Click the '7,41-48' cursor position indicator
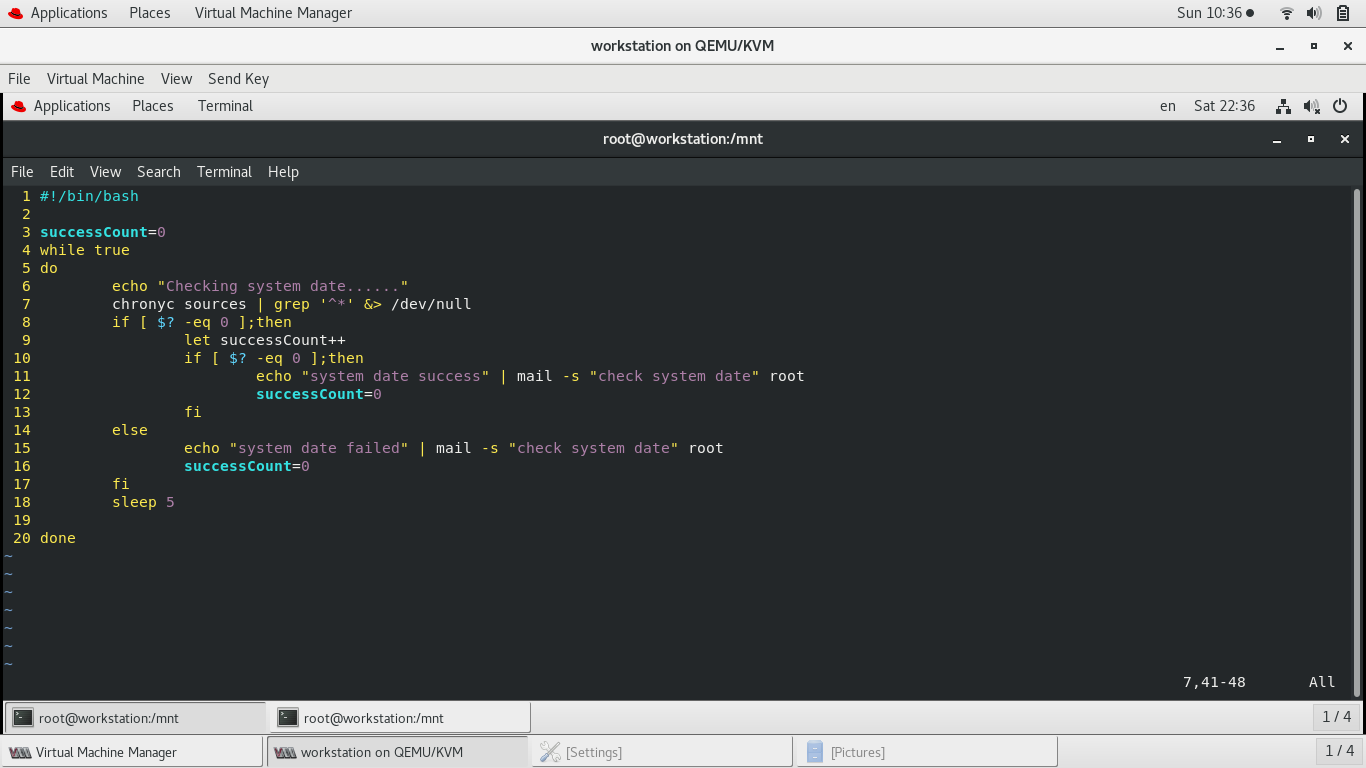 pyautogui.click(x=1214, y=682)
